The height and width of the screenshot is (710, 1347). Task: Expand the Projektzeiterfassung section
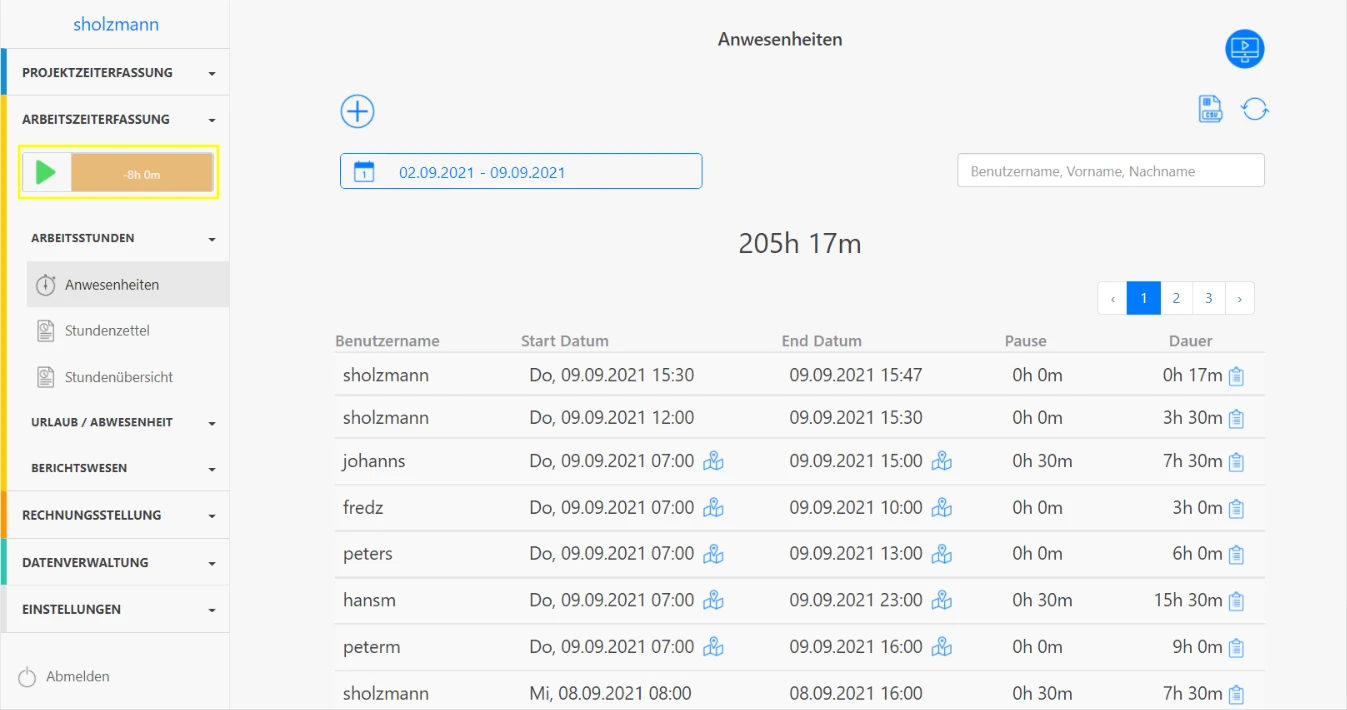pyautogui.click(x=115, y=73)
